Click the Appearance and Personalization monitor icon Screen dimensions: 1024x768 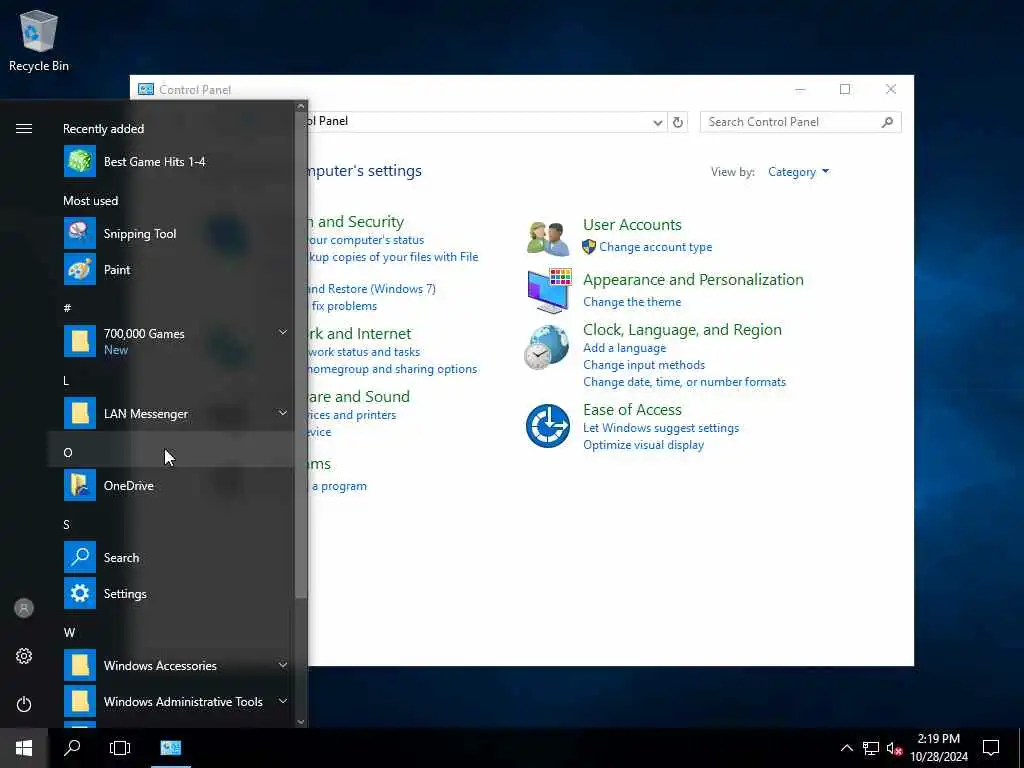pyautogui.click(x=549, y=291)
